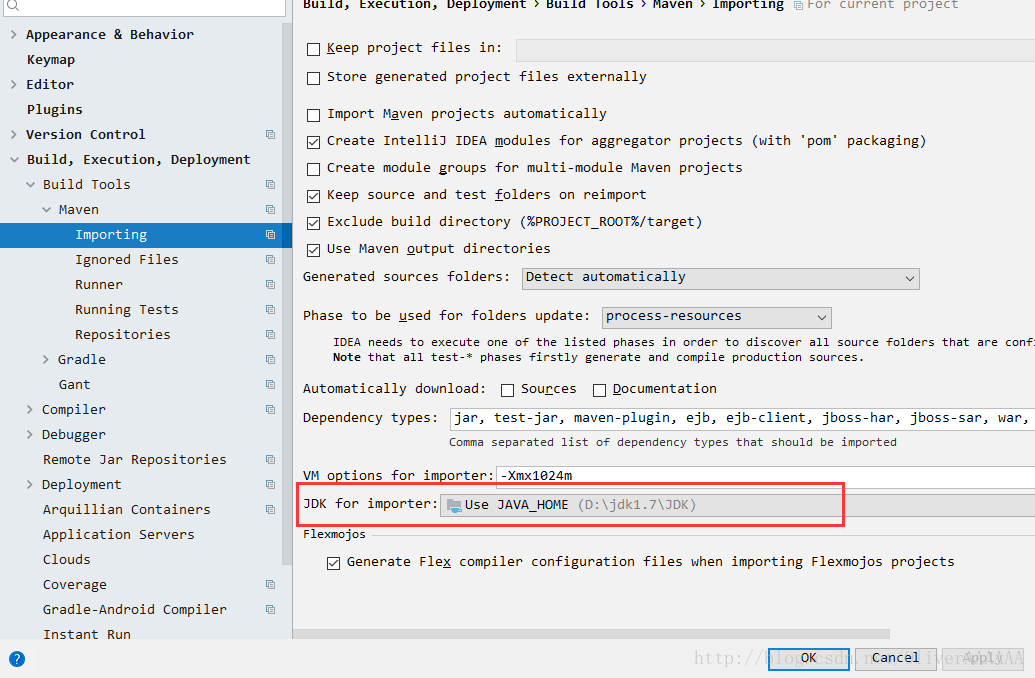This screenshot has width=1035, height=678.
Task: Toggle Generate Flex compiler configuration files checkbox
Action: (x=333, y=563)
